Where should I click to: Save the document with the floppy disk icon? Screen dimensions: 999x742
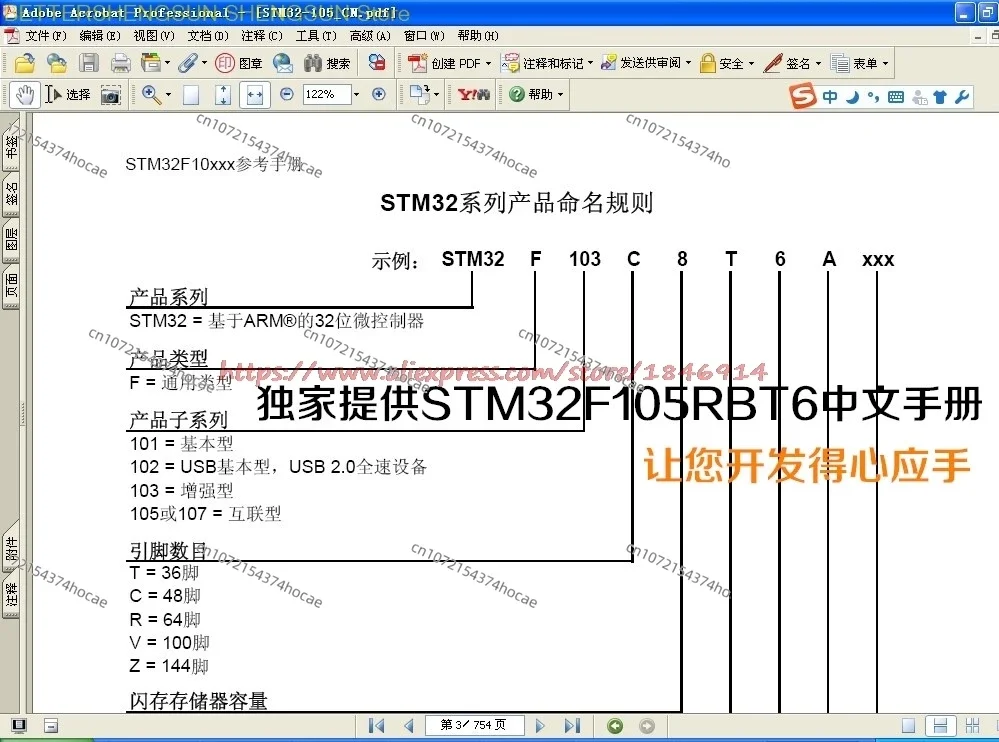click(x=89, y=63)
